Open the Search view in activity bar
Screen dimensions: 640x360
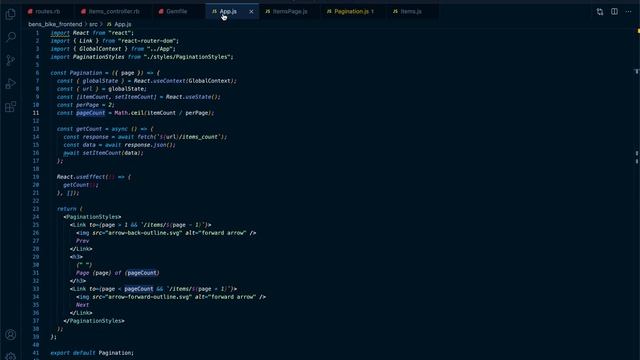11,37
